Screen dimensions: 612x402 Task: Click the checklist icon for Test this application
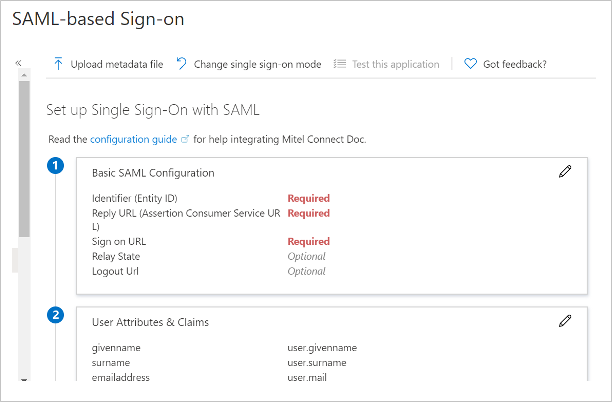340,64
